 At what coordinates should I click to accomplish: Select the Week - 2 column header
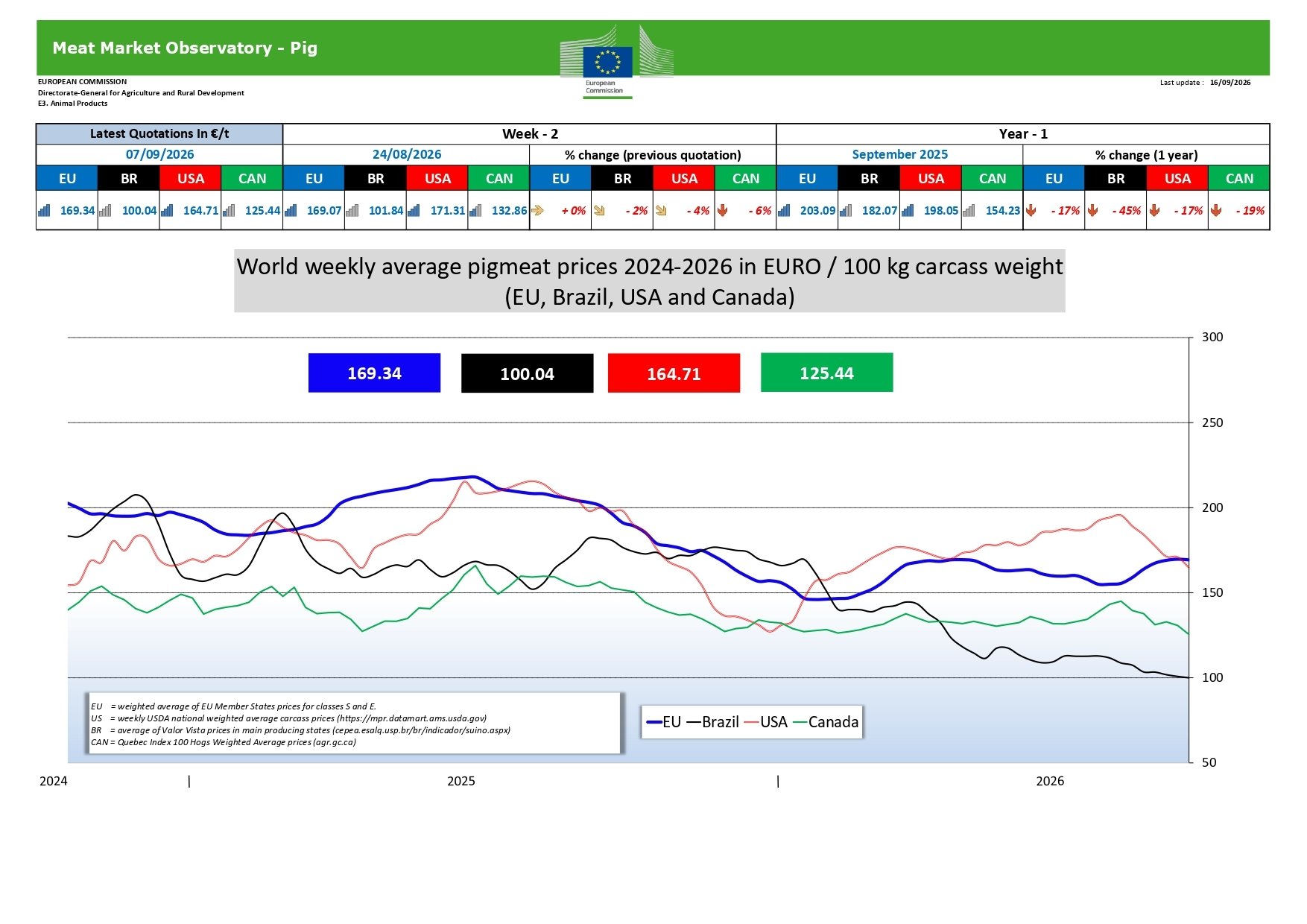pyautogui.click(x=530, y=134)
